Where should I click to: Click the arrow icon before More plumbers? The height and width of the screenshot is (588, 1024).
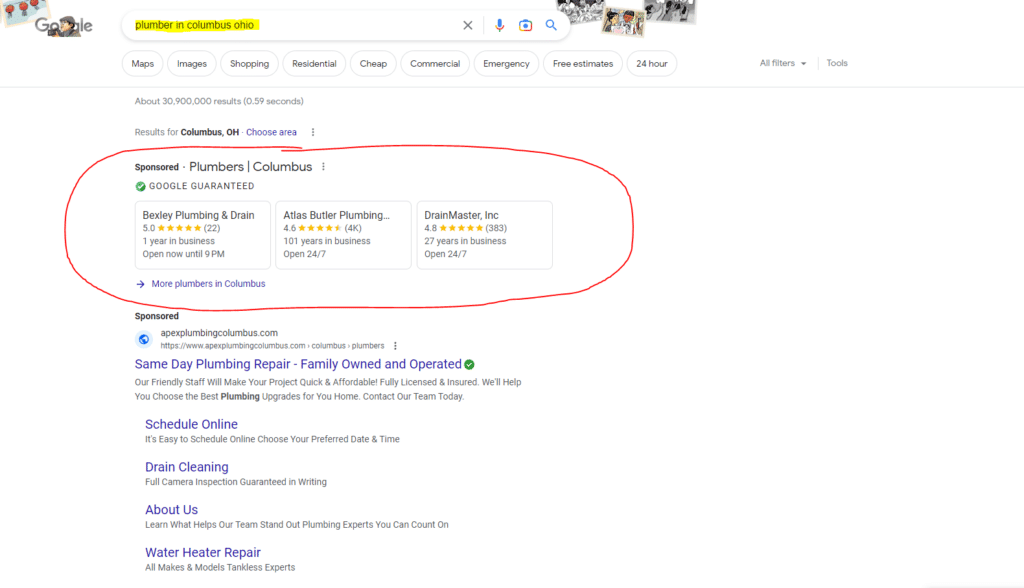pos(140,284)
